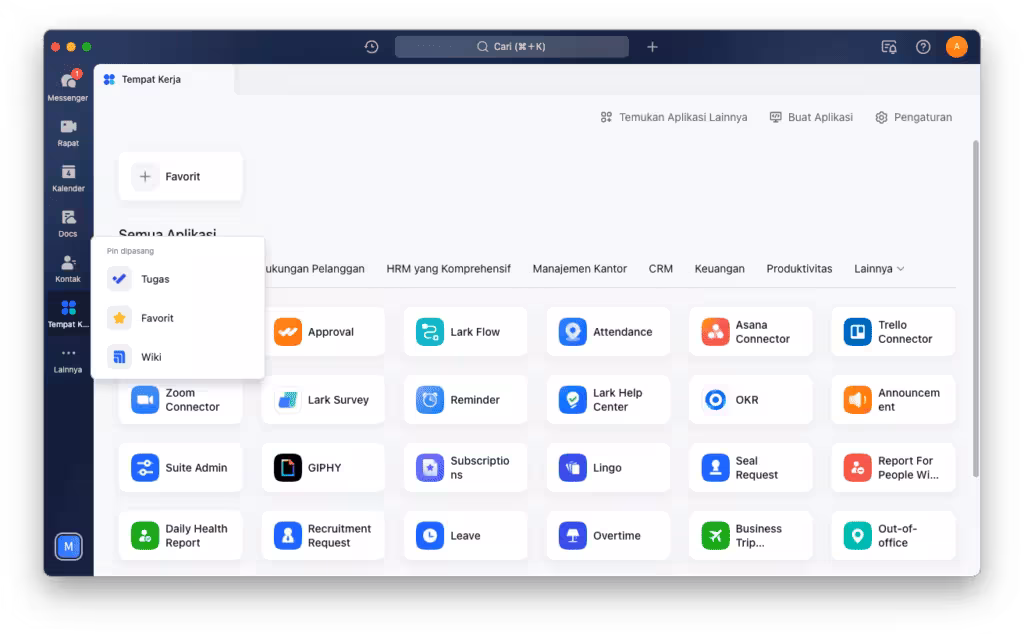Open the Daily Health Report app
The image size is (1024, 634).
[181, 535]
